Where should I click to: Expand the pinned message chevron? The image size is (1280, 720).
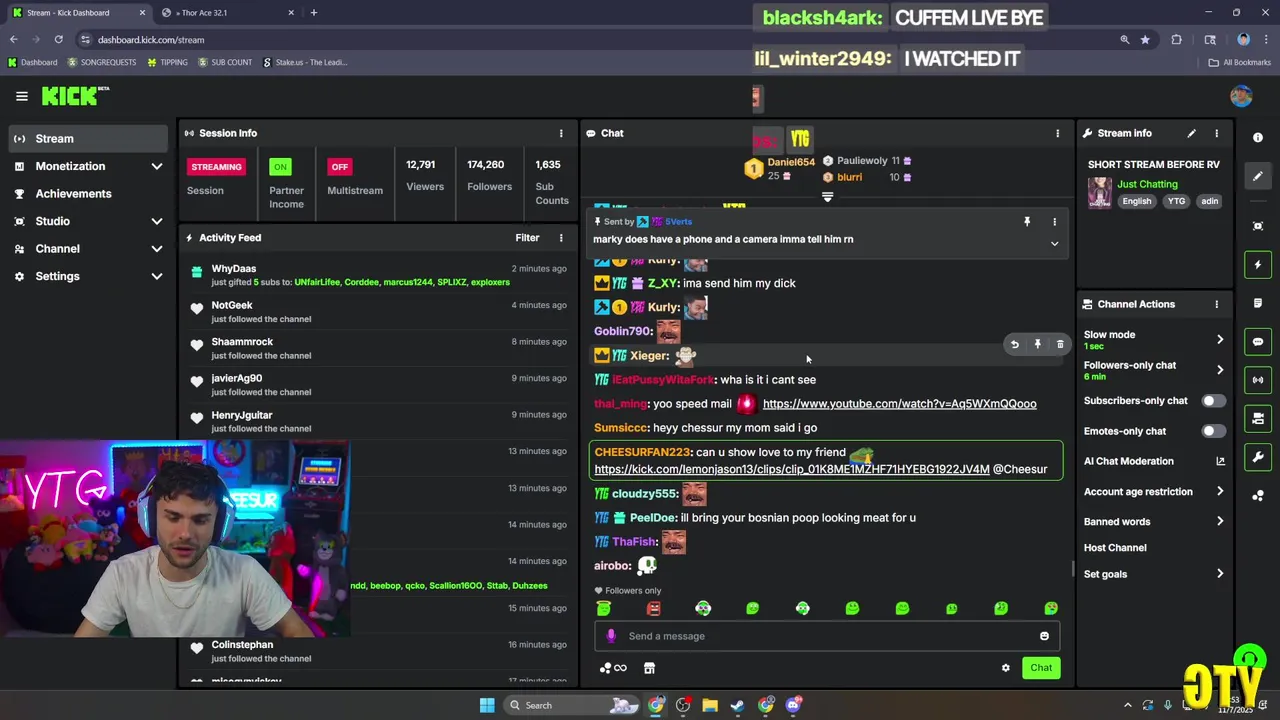pyautogui.click(x=1054, y=244)
